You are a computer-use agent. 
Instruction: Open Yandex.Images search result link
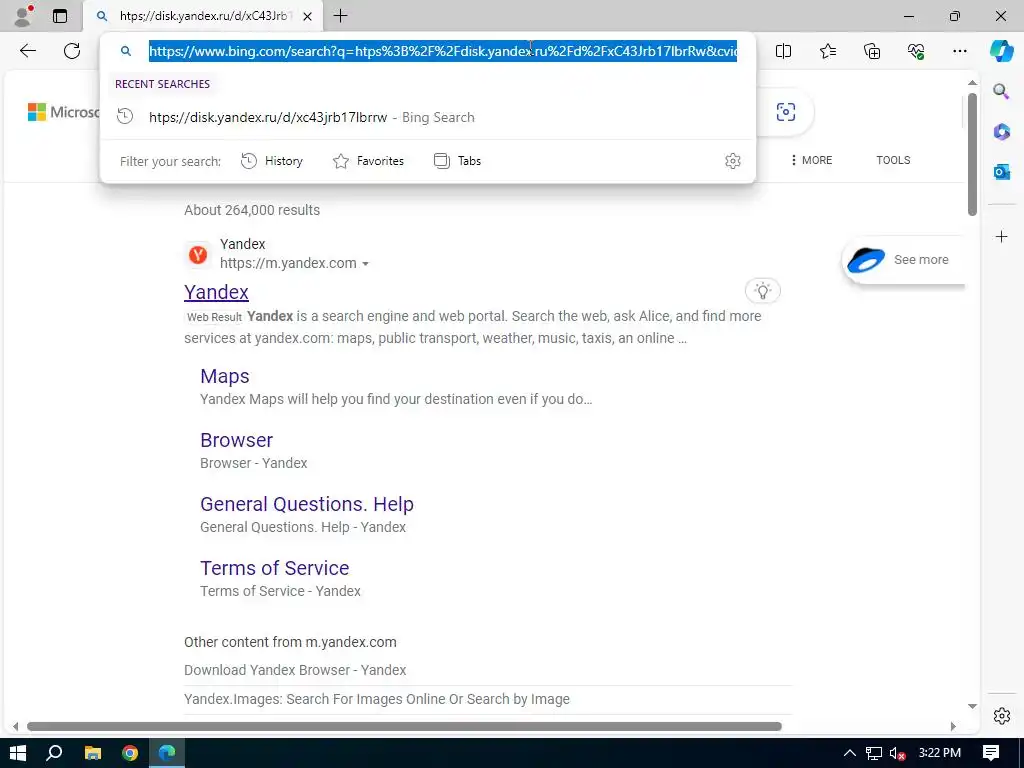[377, 699]
